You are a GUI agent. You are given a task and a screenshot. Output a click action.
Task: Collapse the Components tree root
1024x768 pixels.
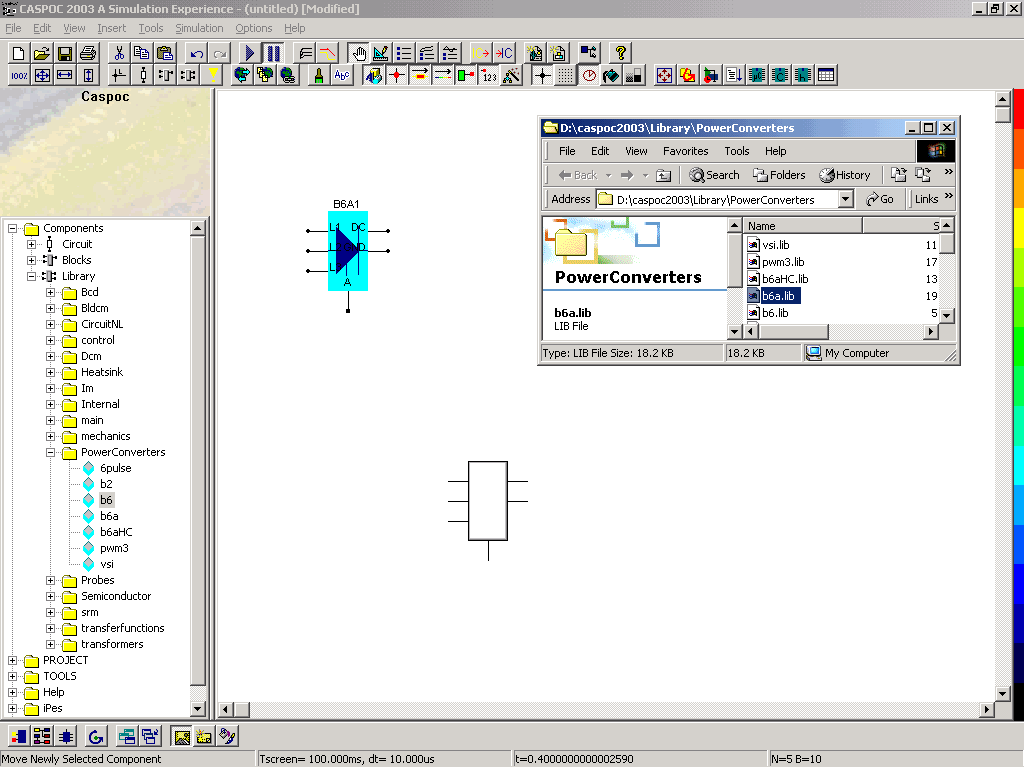click(12, 229)
